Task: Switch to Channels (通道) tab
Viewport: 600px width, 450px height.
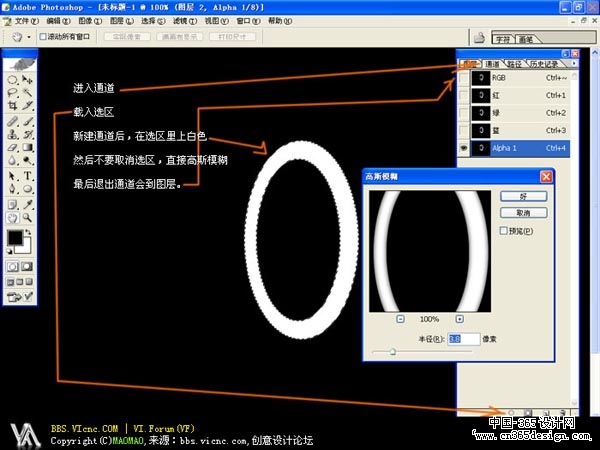Action: pos(492,64)
